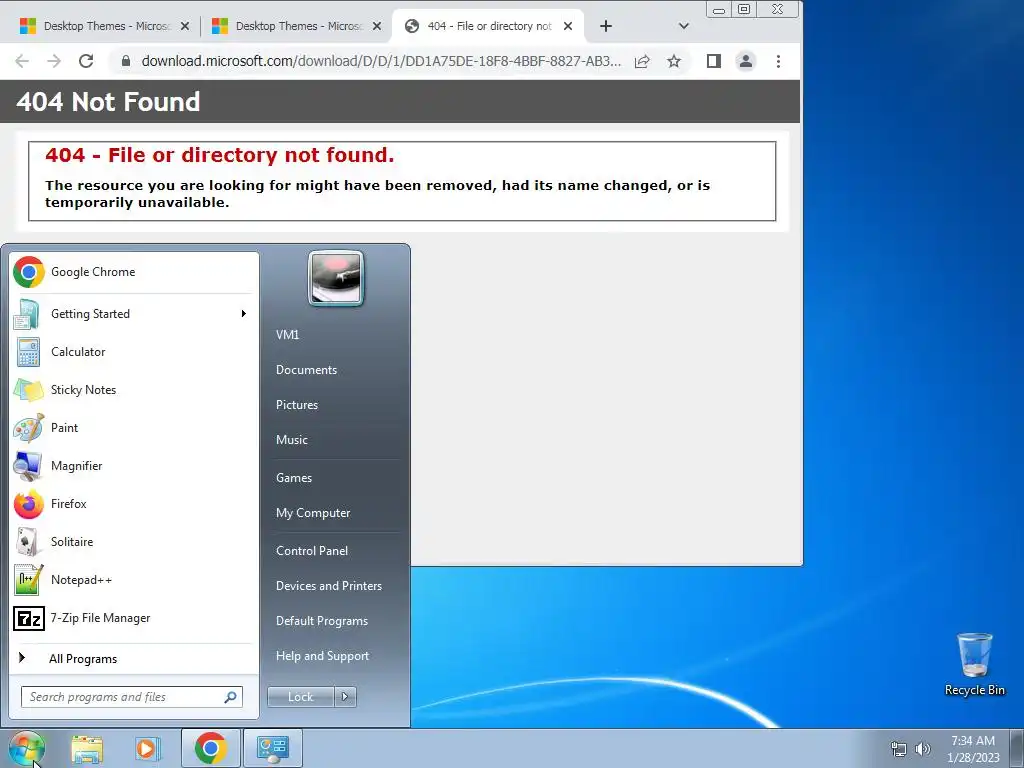Launch Getting Started from Start menu
Viewport: 1024px width, 768px height.
[134, 313]
